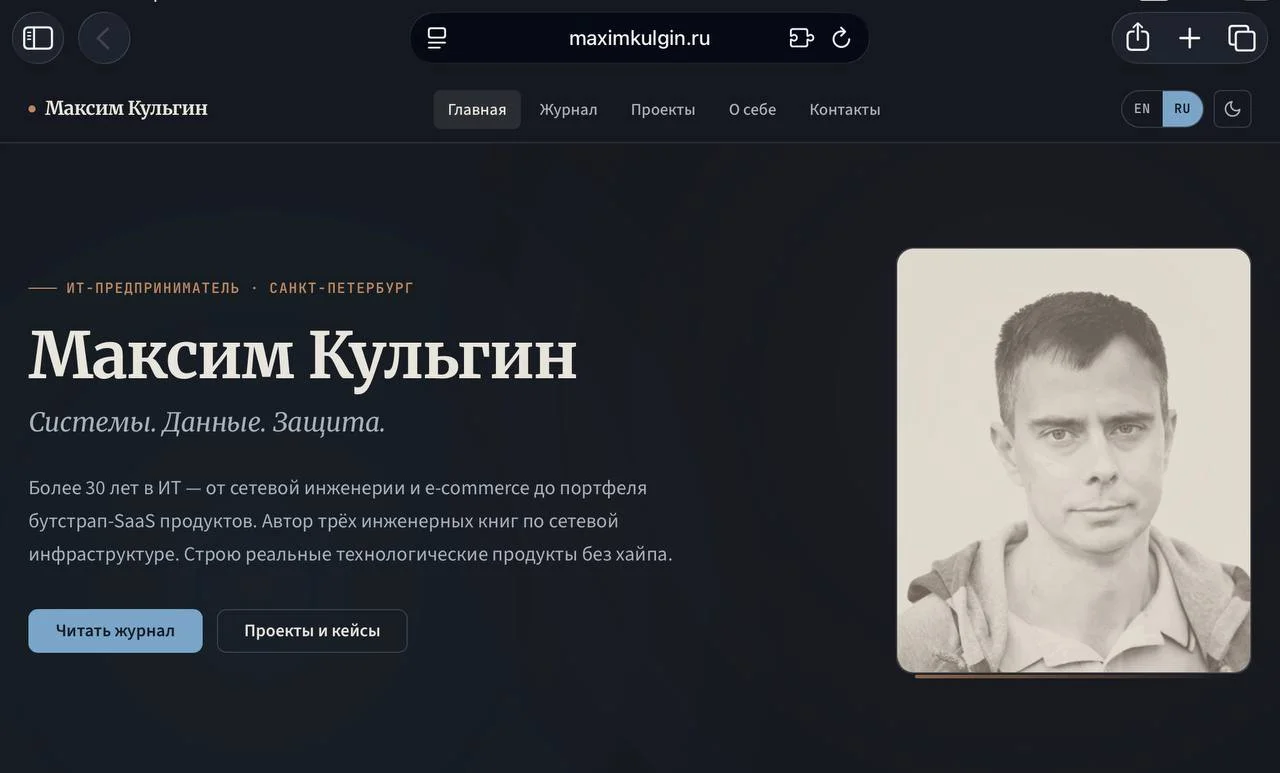Navigate to Контакты page
This screenshot has height=773, width=1280.
coord(845,109)
